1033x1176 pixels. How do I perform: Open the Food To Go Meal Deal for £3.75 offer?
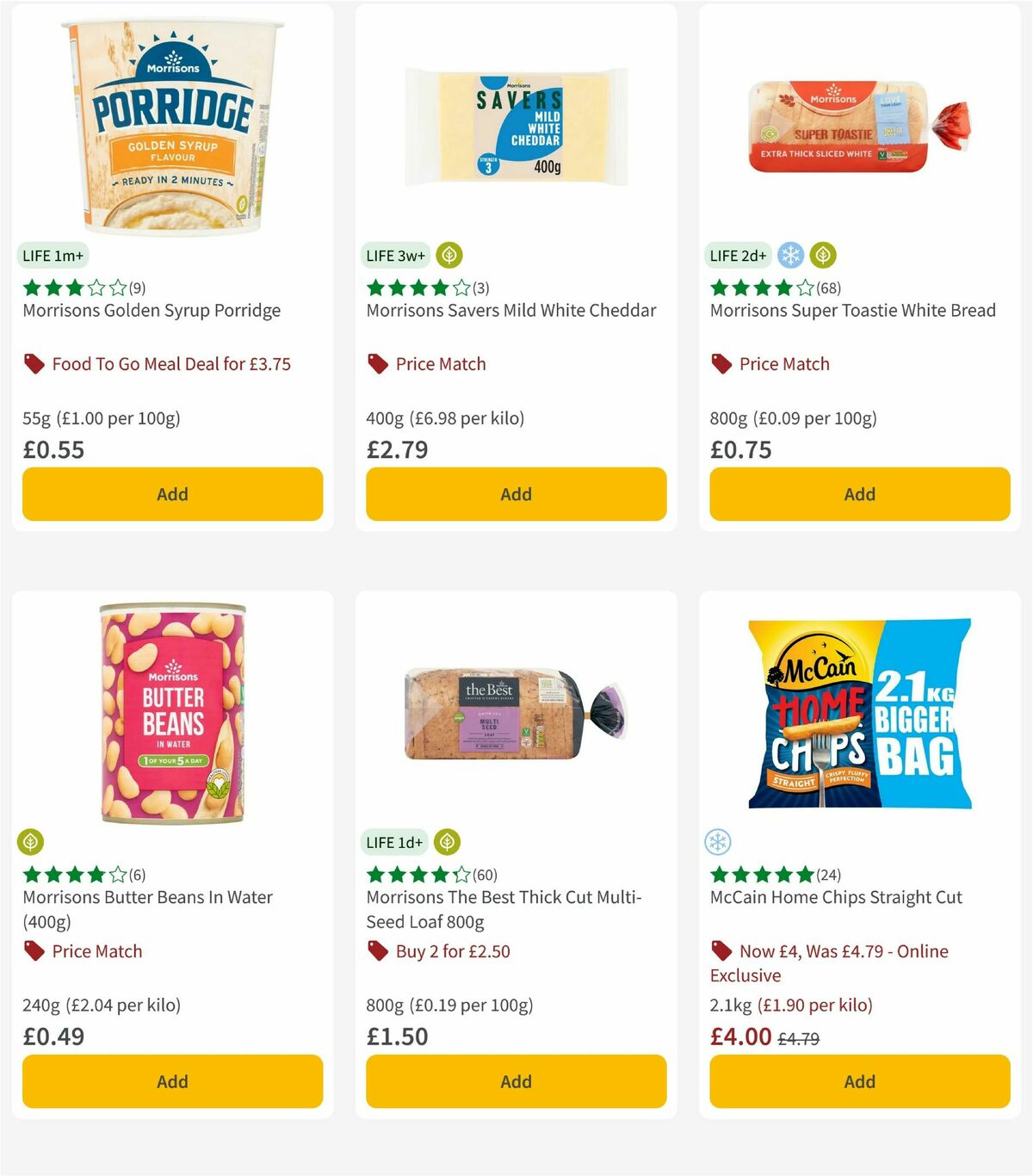point(172,364)
